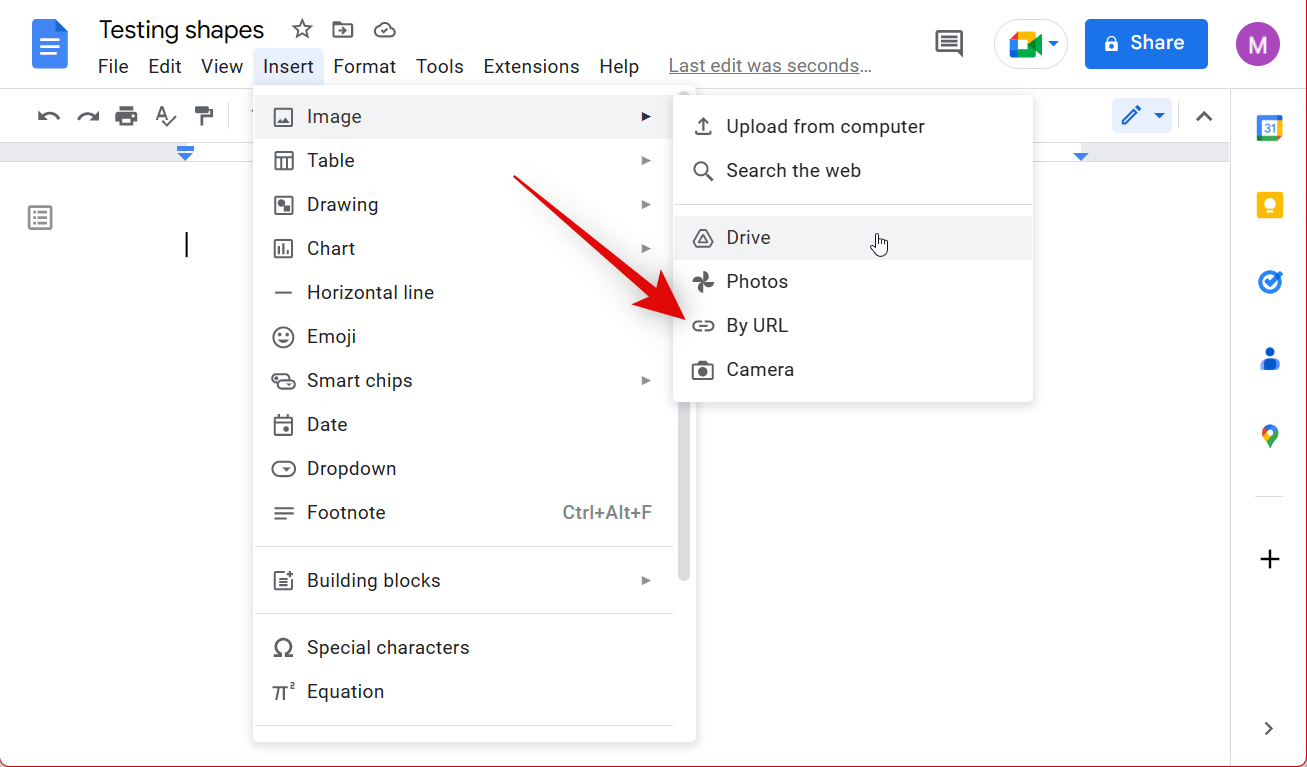Insert a Footnote
Screen dimensions: 1307x767
(x=463, y=513)
